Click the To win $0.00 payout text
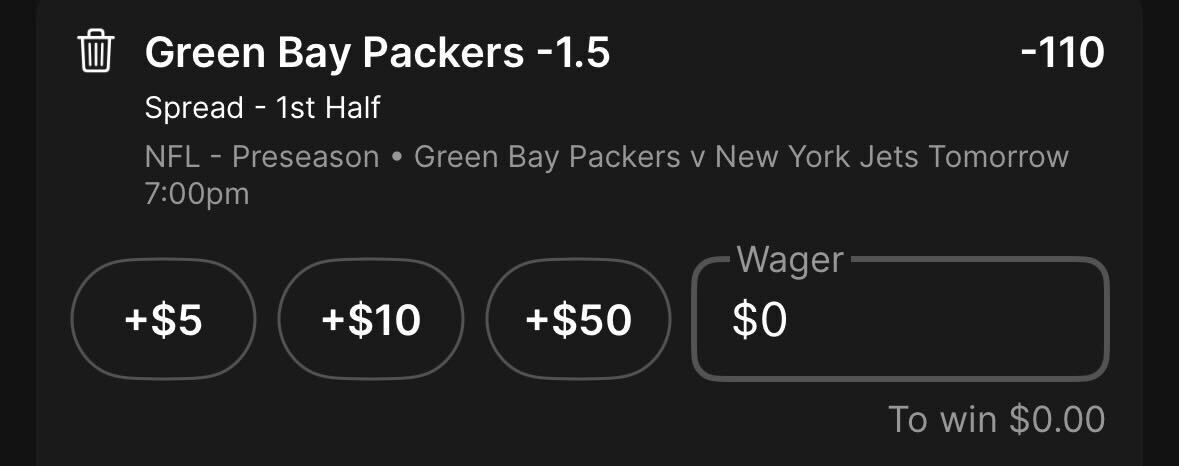 pos(996,419)
